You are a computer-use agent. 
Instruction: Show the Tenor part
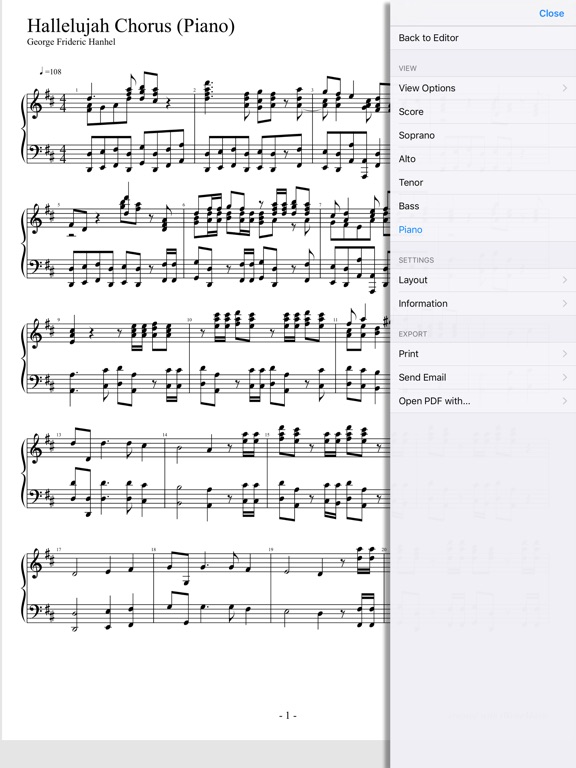483,182
